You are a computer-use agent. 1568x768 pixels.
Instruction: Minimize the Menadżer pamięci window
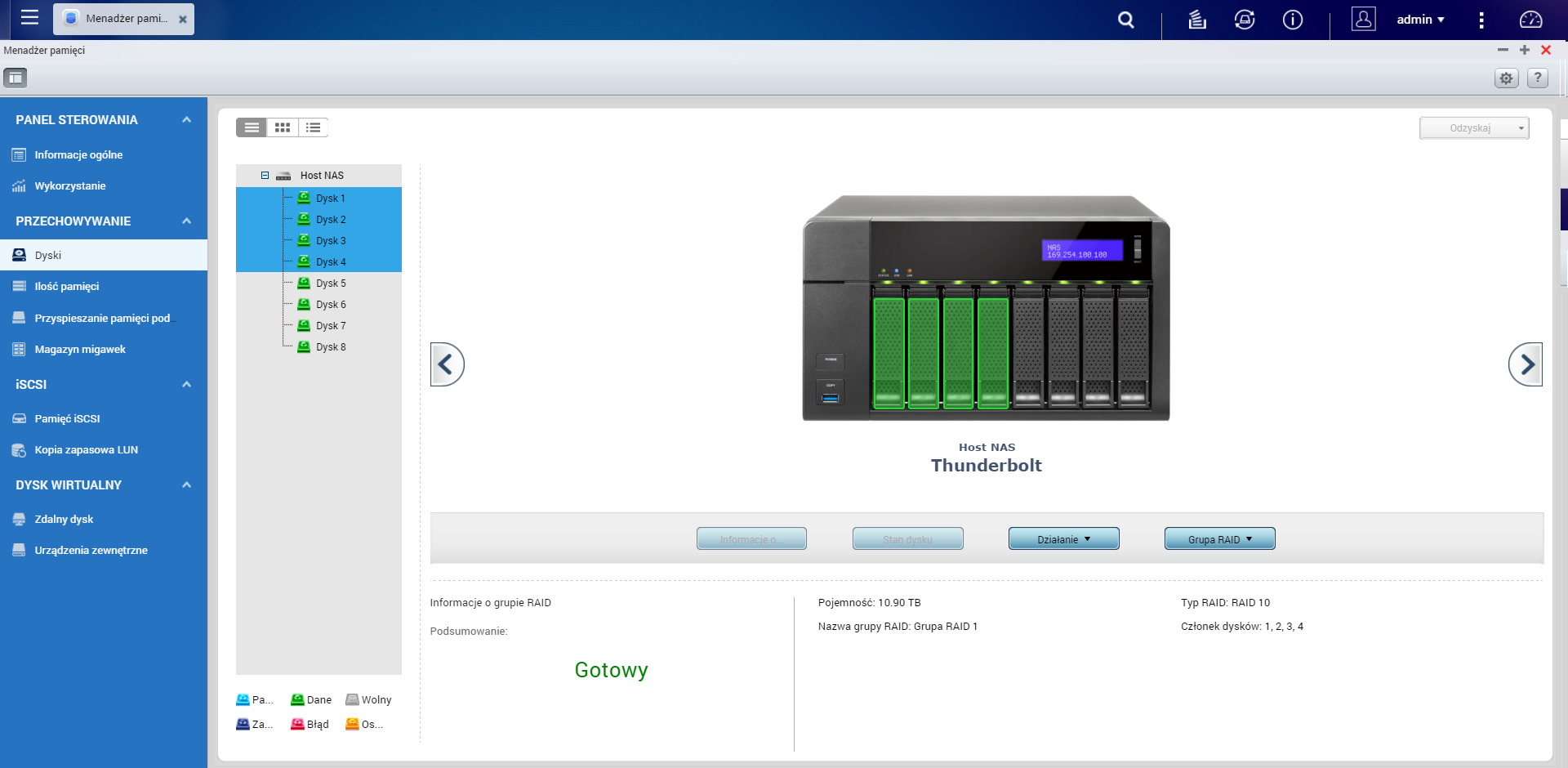(1503, 50)
